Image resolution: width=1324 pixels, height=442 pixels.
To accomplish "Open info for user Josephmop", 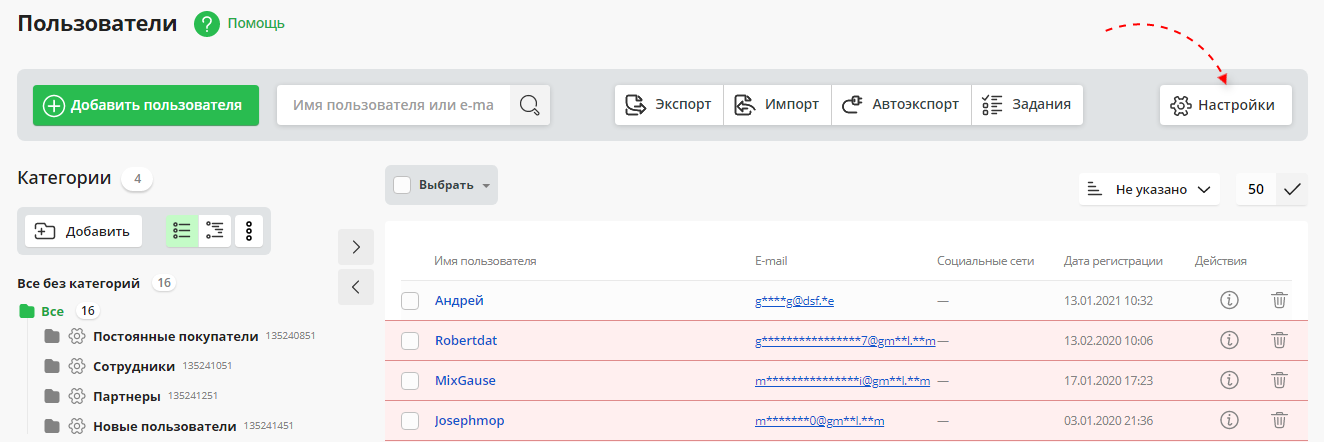I will click(x=1230, y=420).
